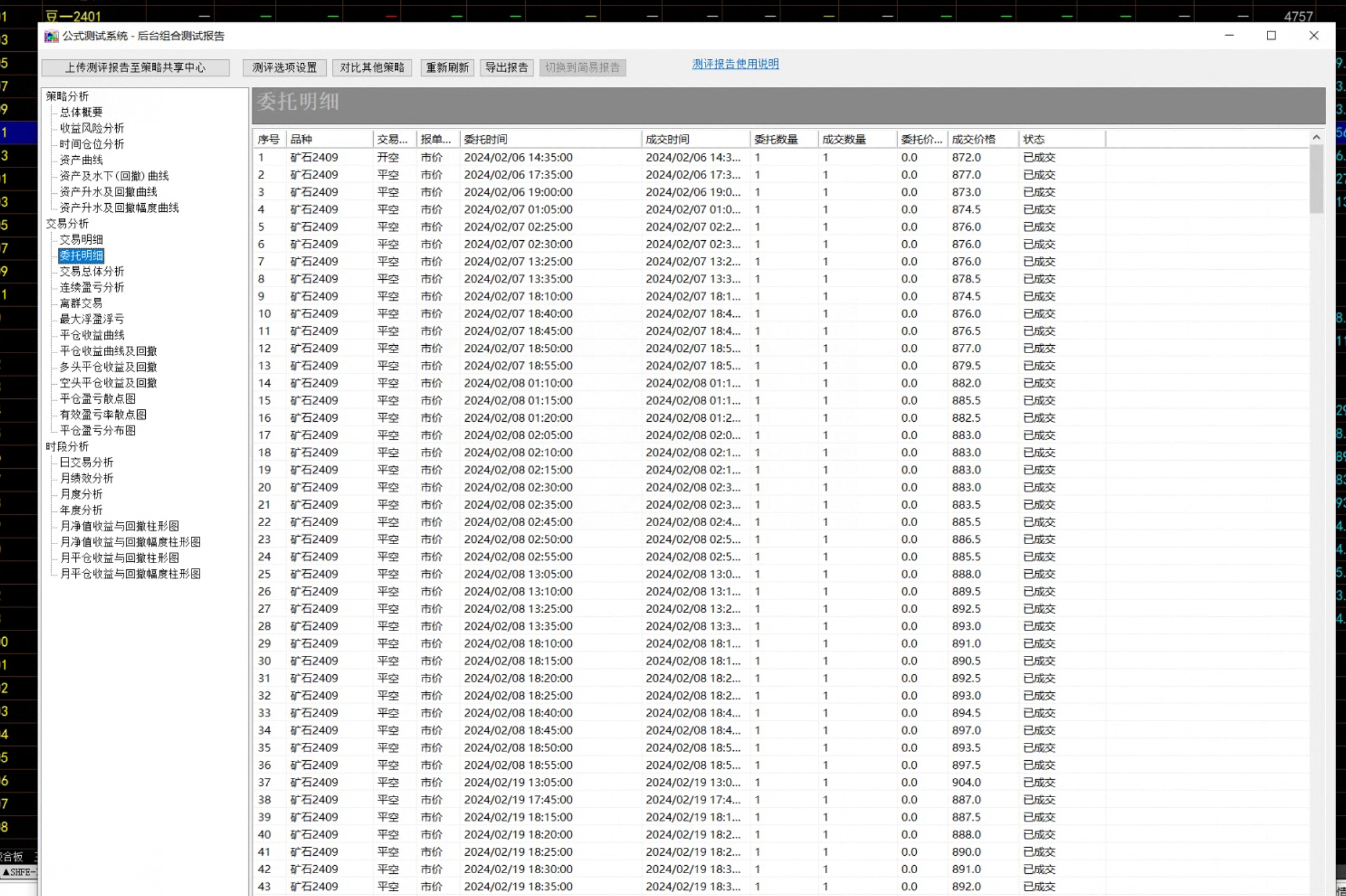The width and height of the screenshot is (1346, 896).
Task: Click the application icon in the title bar
Action: pos(51,36)
